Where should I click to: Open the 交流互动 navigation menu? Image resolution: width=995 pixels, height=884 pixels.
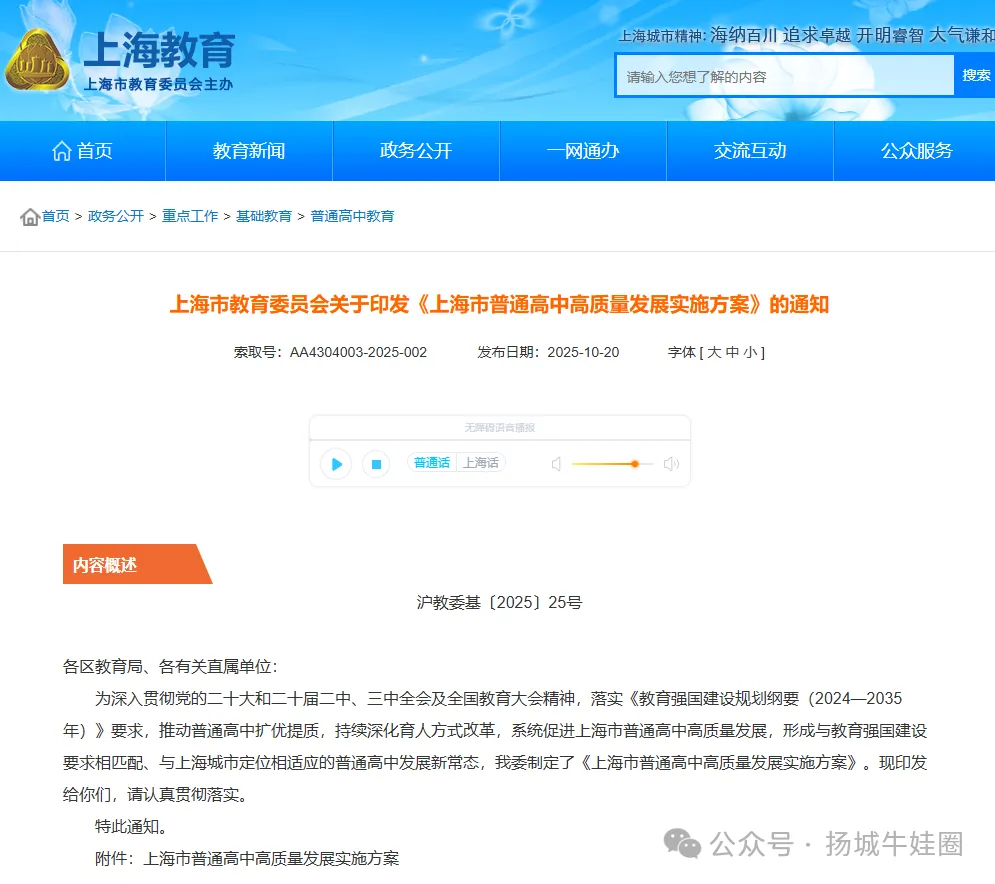[750, 150]
